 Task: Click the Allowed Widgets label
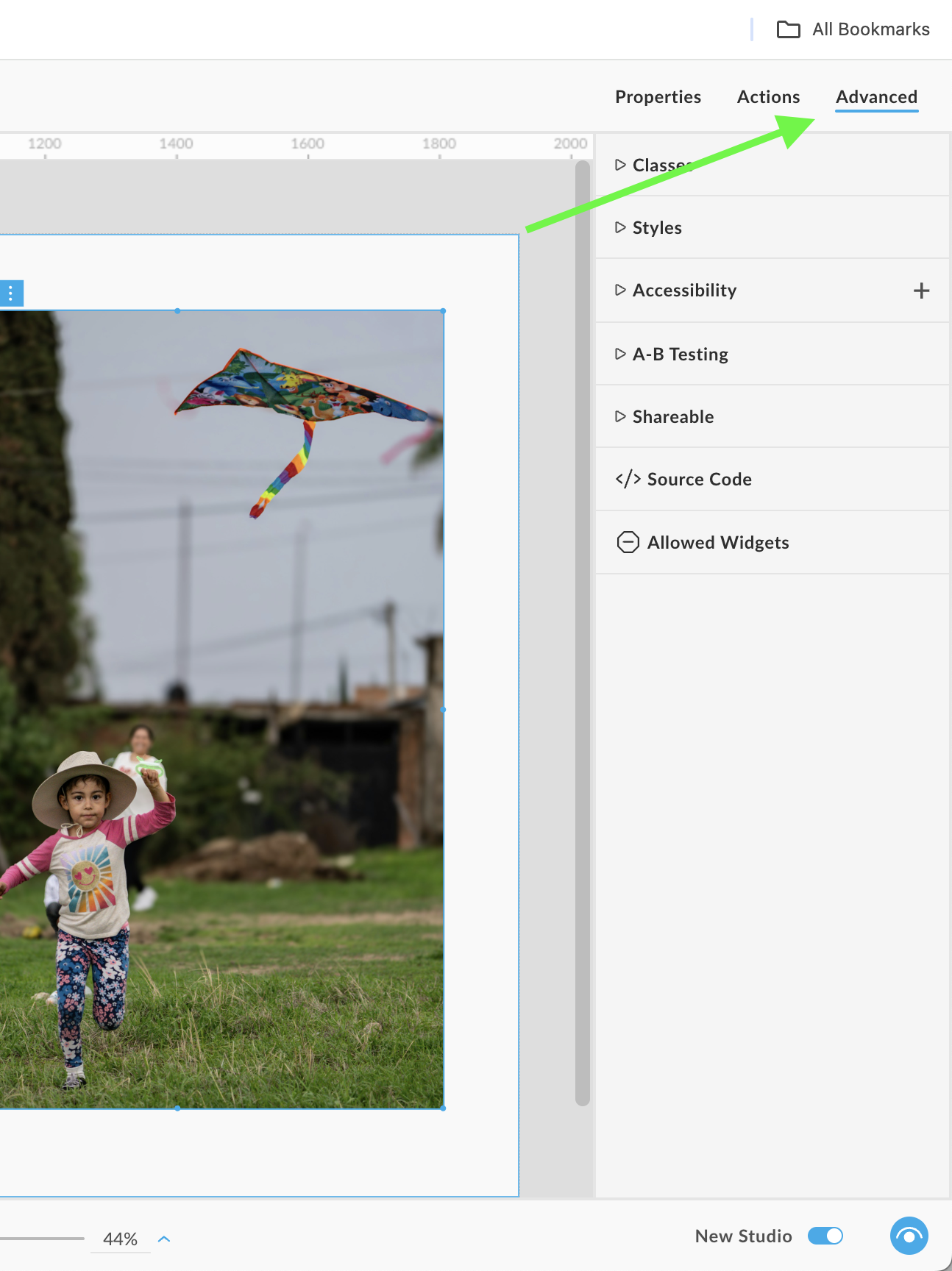tap(718, 543)
